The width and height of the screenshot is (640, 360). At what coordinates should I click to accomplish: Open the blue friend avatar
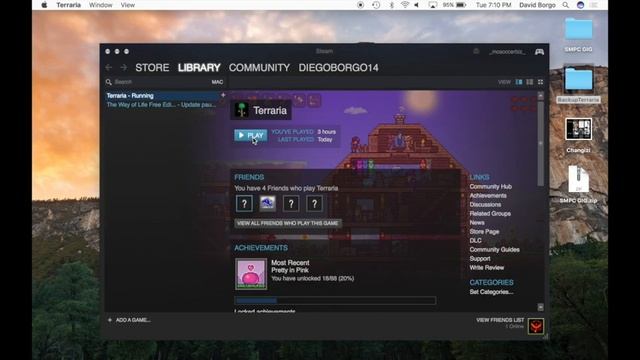pos(267,203)
